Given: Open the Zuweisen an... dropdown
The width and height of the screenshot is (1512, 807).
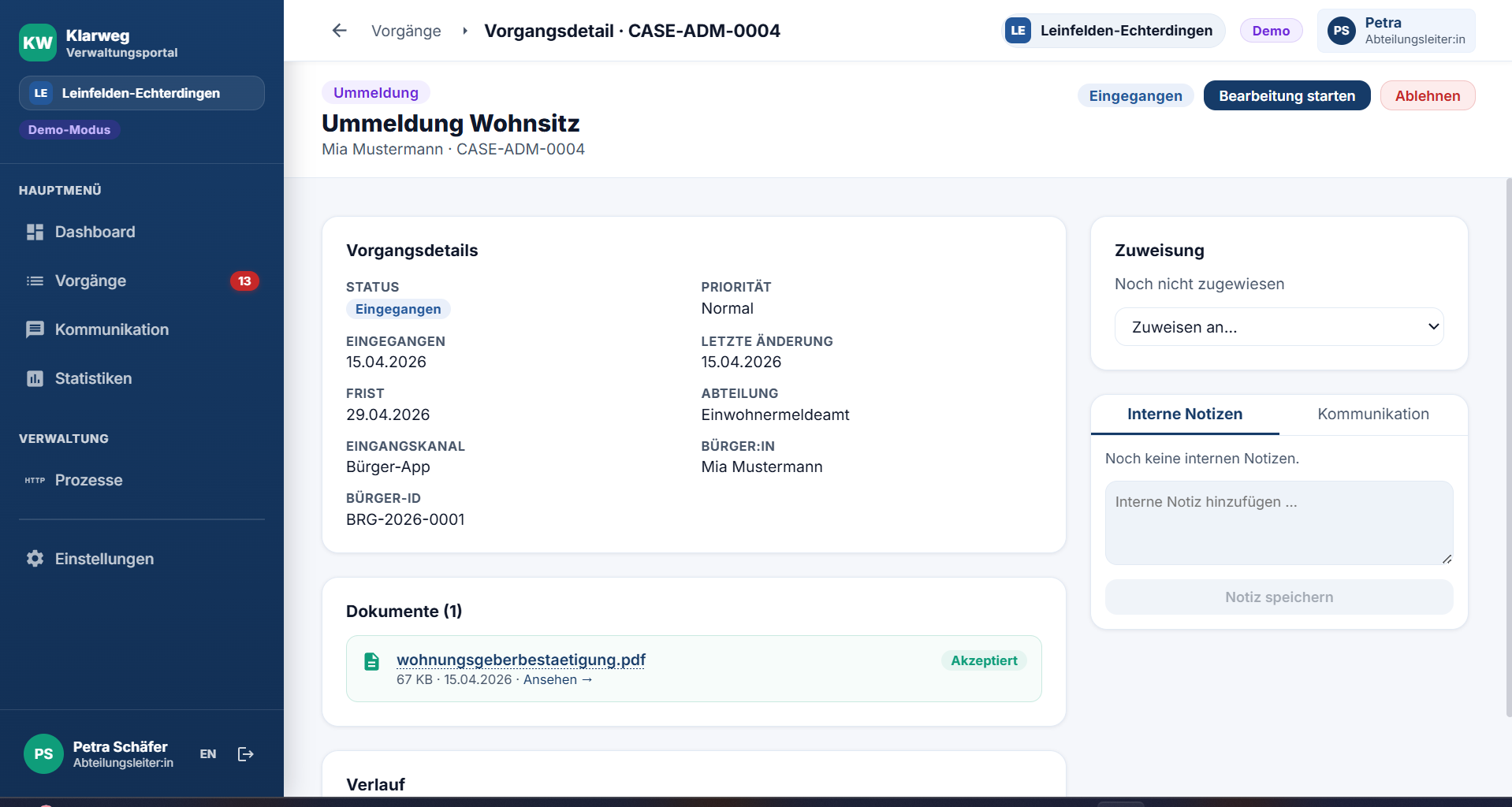Looking at the screenshot, I should (1279, 327).
